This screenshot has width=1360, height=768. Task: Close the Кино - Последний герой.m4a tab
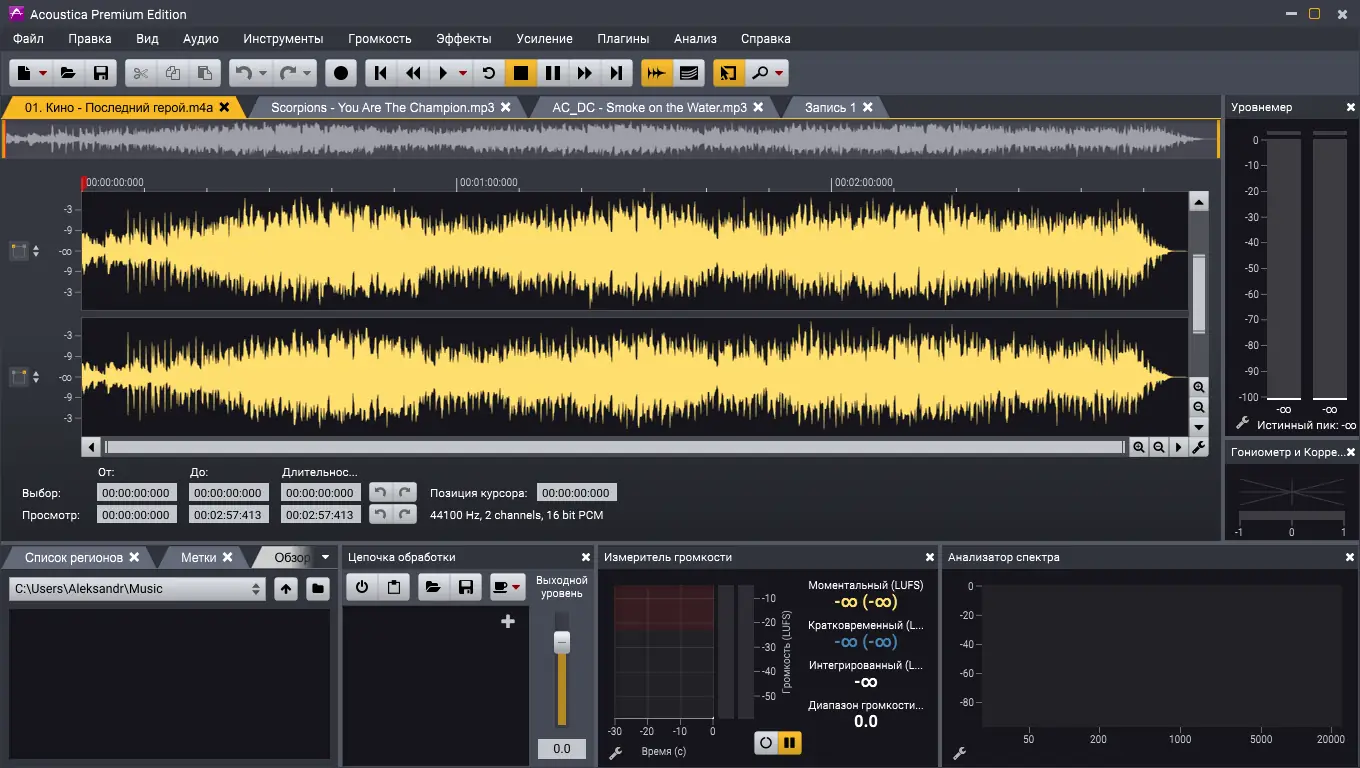coord(225,107)
